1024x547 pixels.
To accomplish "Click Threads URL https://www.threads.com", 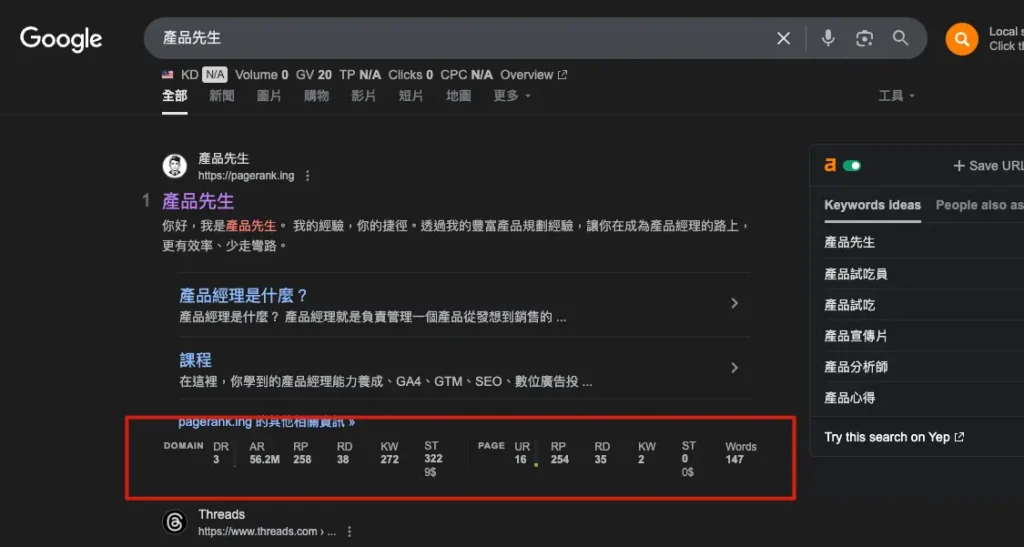I will click(258, 531).
